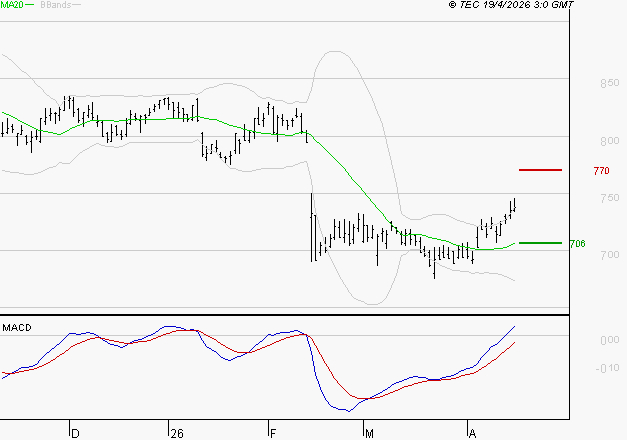Click the MACD -010 axis label
627x440 pixels.
coord(607,368)
